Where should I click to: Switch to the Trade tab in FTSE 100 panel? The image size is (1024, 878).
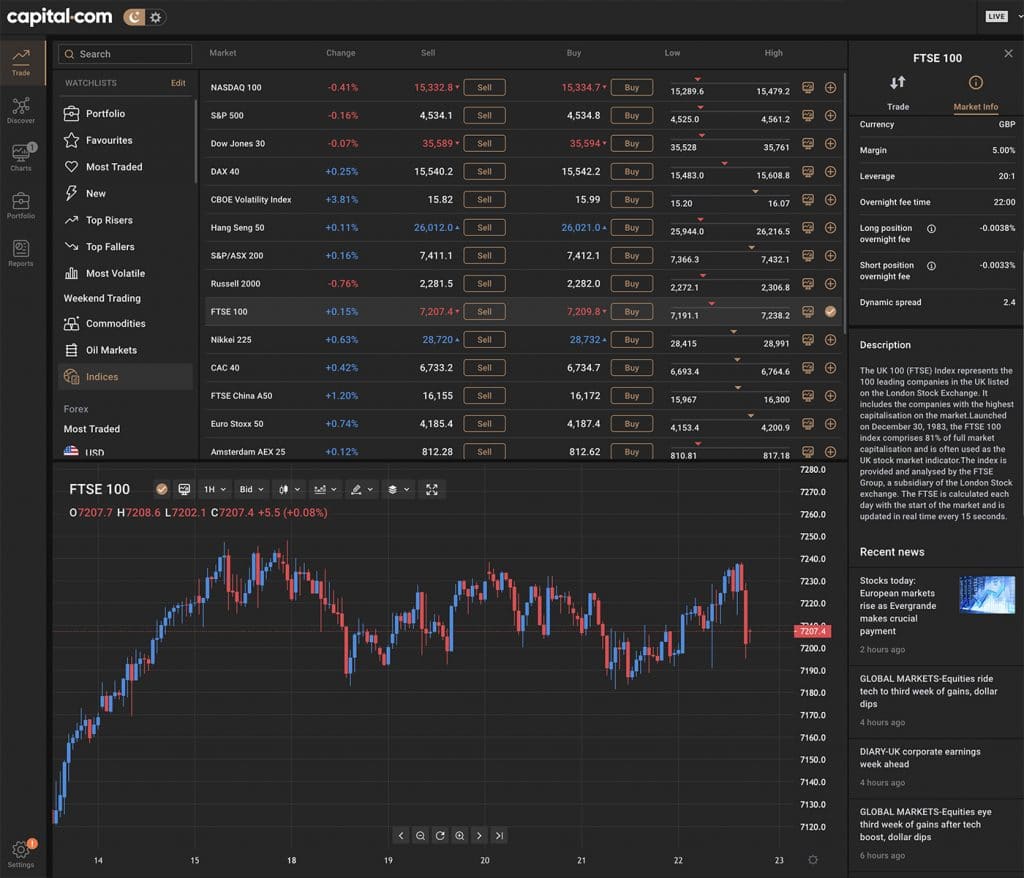point(898,93)
